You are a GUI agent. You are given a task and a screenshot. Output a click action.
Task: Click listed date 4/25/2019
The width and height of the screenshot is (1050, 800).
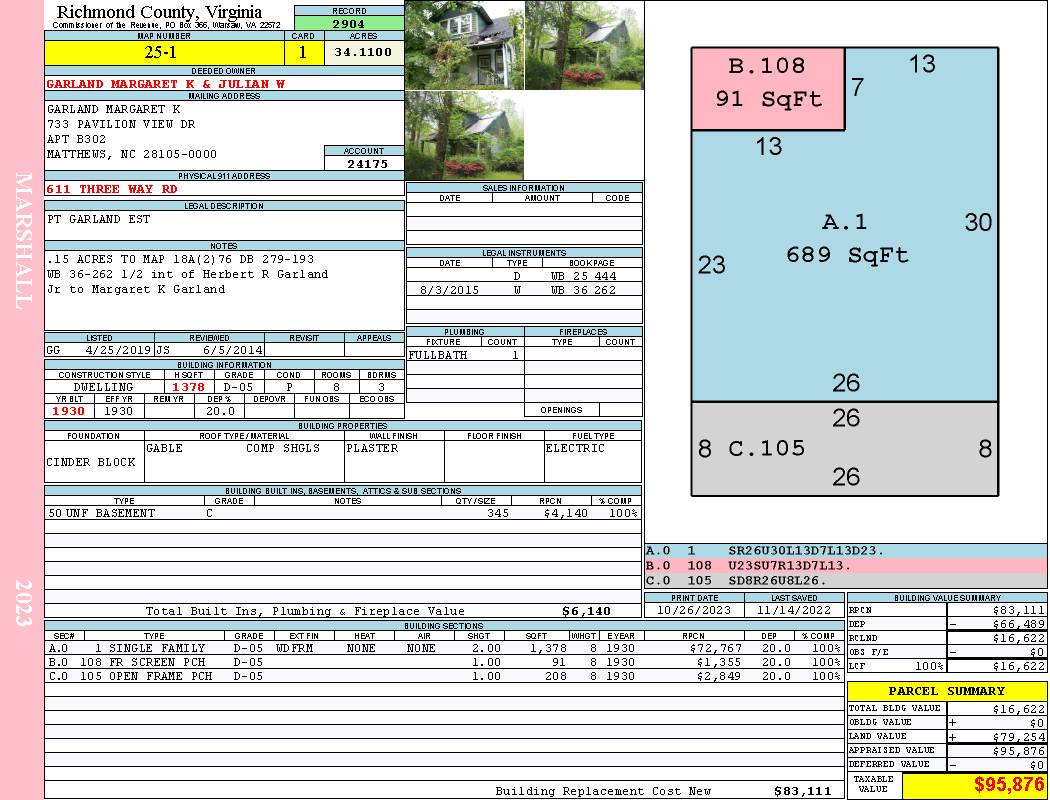(x=118, y=349)
